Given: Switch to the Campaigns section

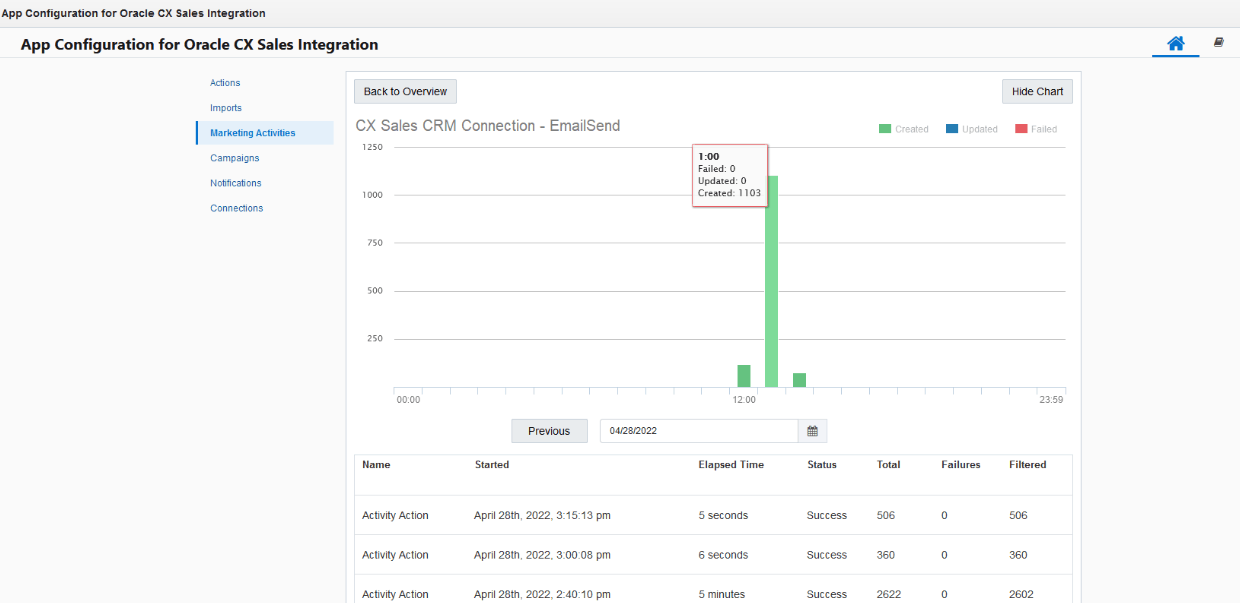Looking at the screenshot, I should click(234, 157).
